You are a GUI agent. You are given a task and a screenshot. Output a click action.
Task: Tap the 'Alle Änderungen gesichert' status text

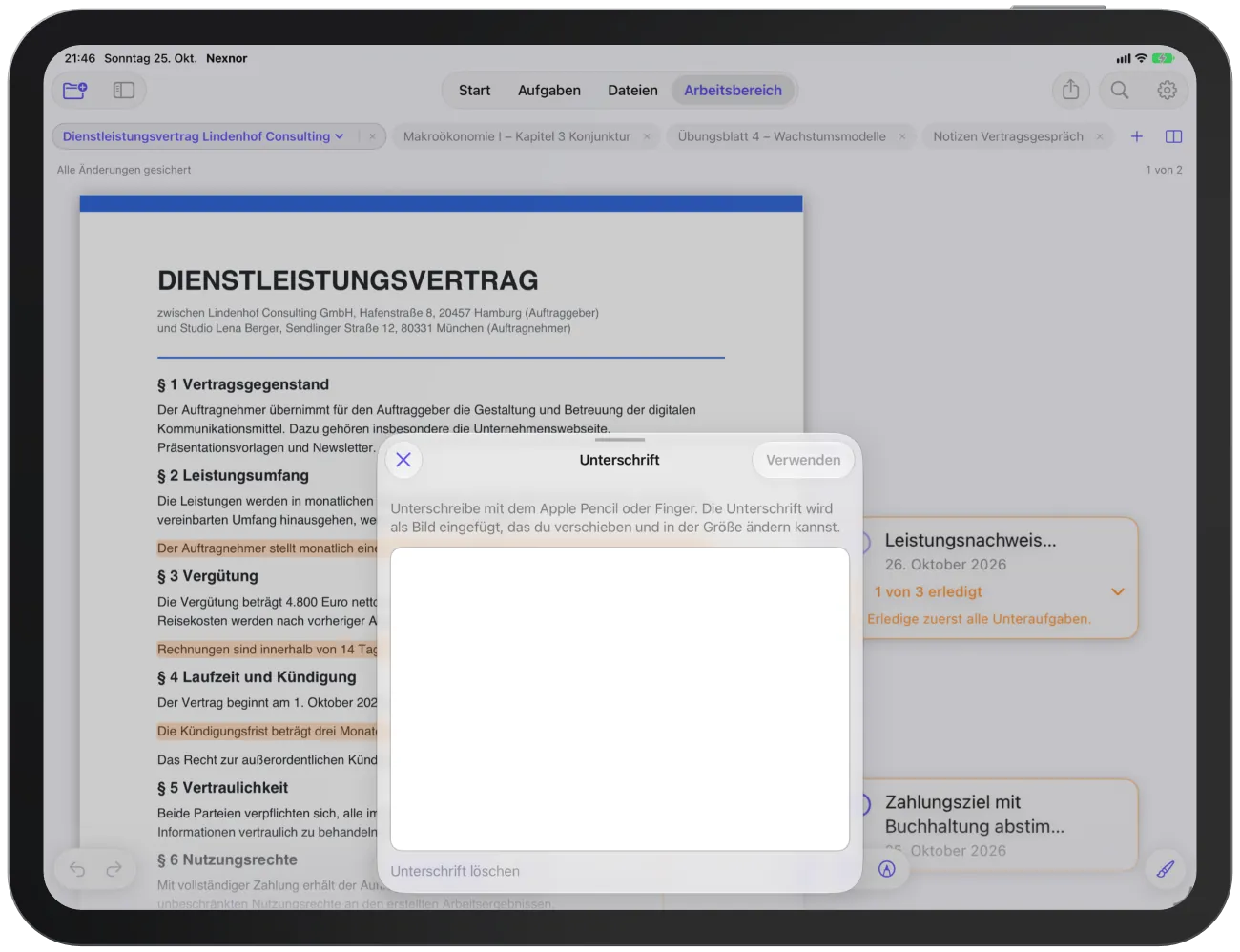tap(124, 170)
